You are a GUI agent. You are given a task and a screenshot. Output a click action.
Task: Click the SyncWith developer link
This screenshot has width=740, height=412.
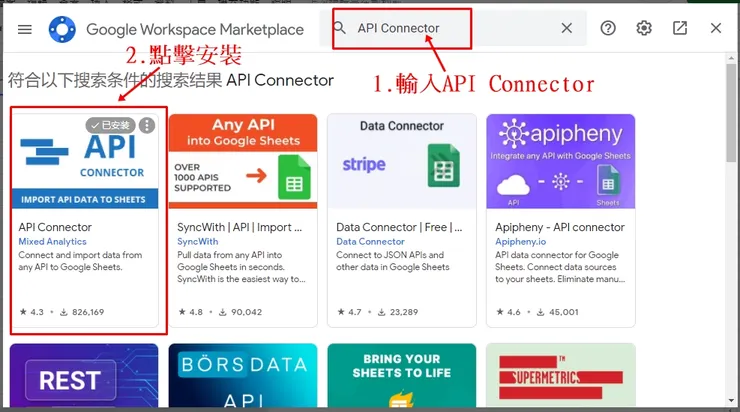198,241
